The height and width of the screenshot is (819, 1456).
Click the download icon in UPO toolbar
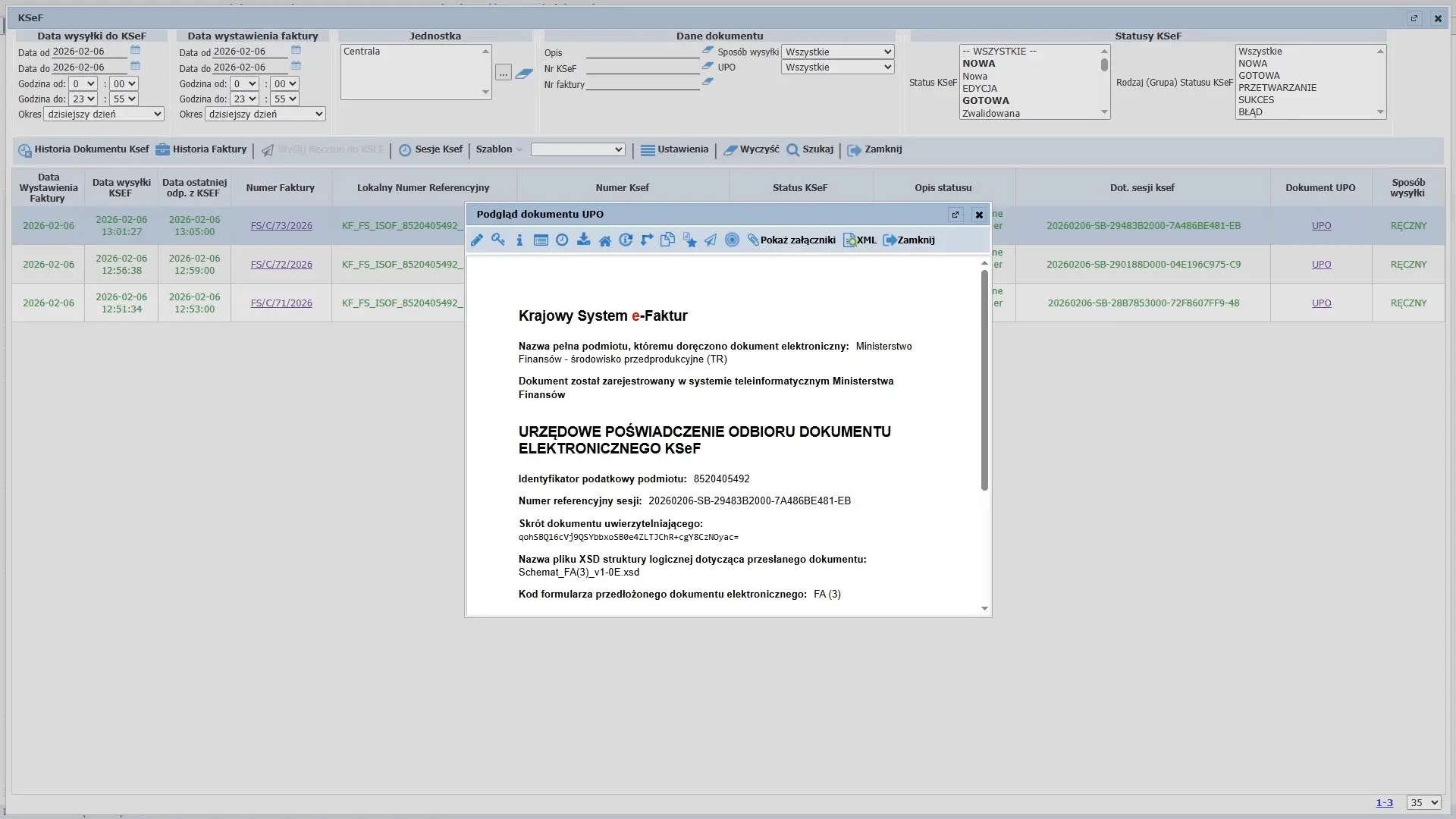583,240
